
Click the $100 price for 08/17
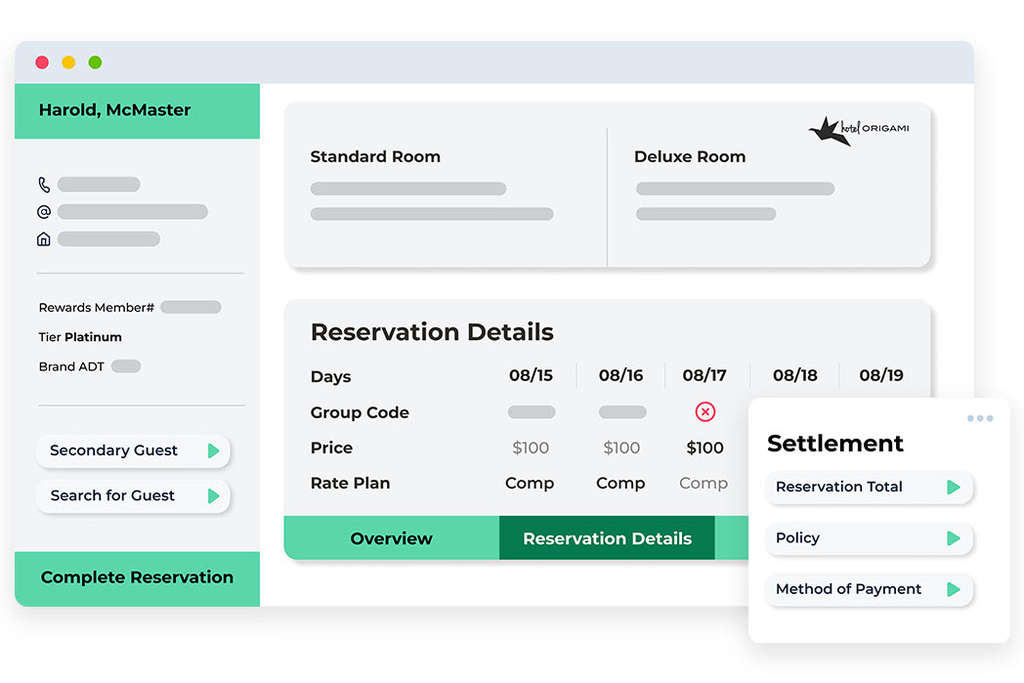(x=705, y=448)
